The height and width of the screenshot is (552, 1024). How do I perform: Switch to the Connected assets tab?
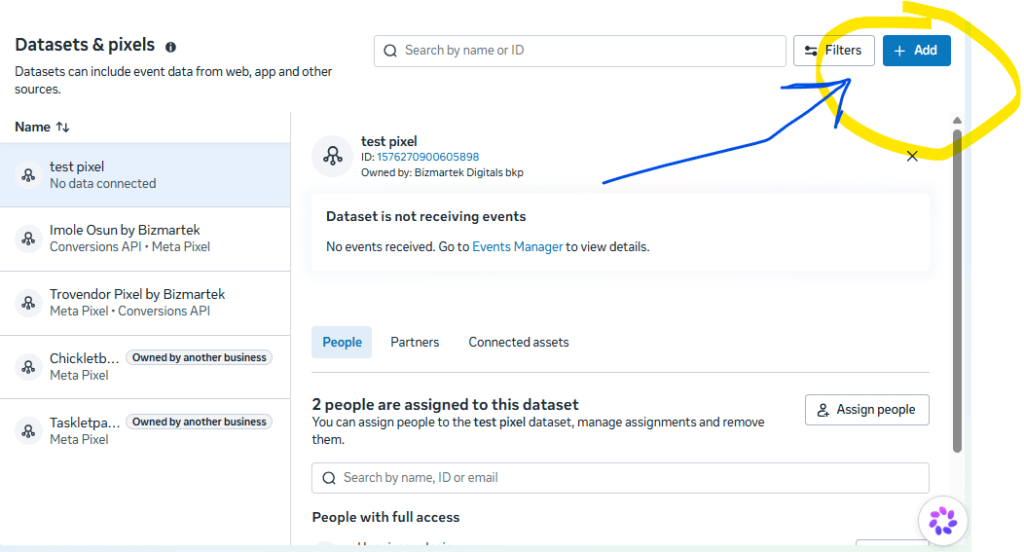click(519, 342)
